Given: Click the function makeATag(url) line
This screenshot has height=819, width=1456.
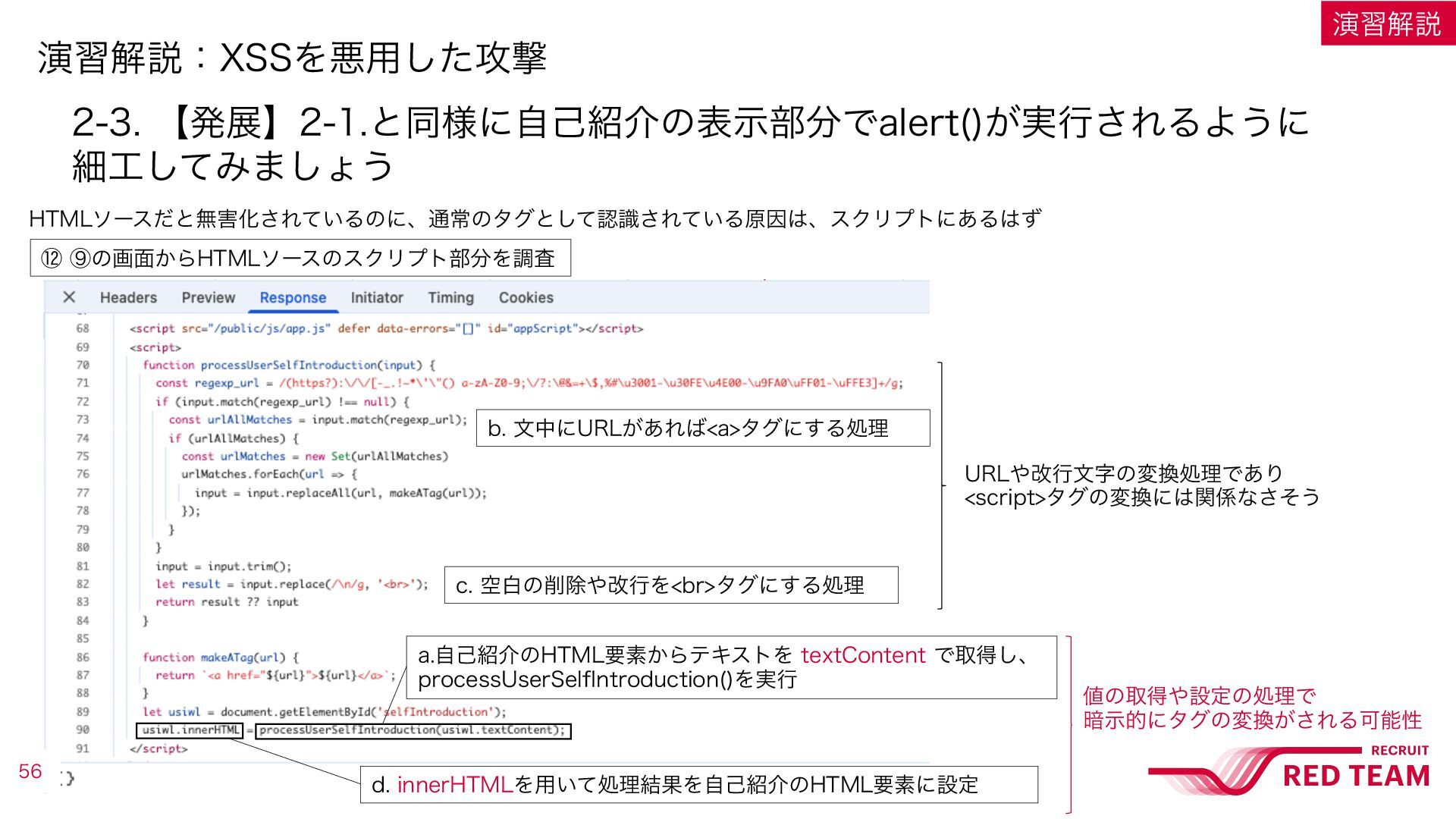Looking at the screenshot, I should point(221,657).
